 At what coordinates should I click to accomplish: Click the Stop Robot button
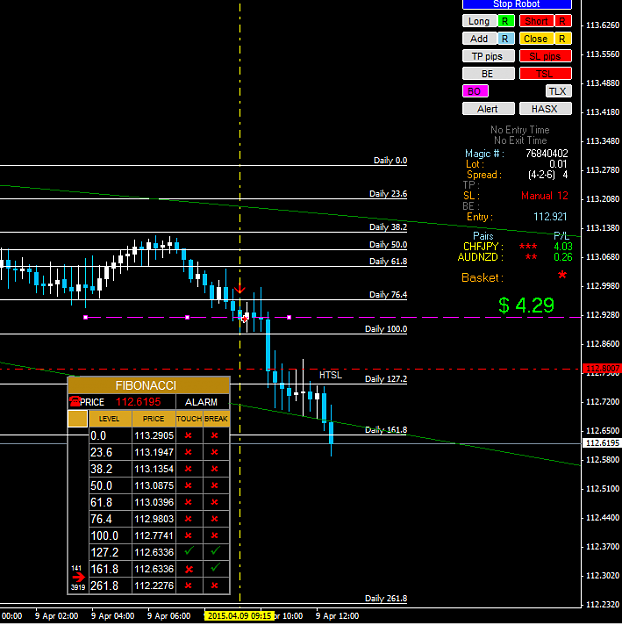517,4
